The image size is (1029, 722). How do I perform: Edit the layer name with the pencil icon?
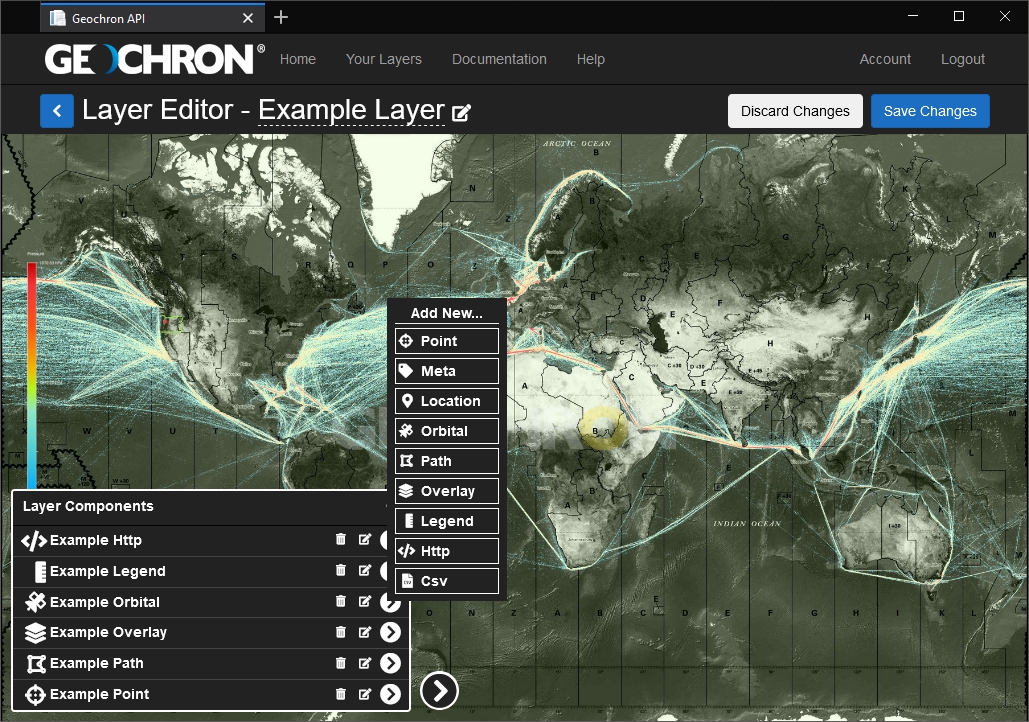pyautogui.click(x=461, y=113)
